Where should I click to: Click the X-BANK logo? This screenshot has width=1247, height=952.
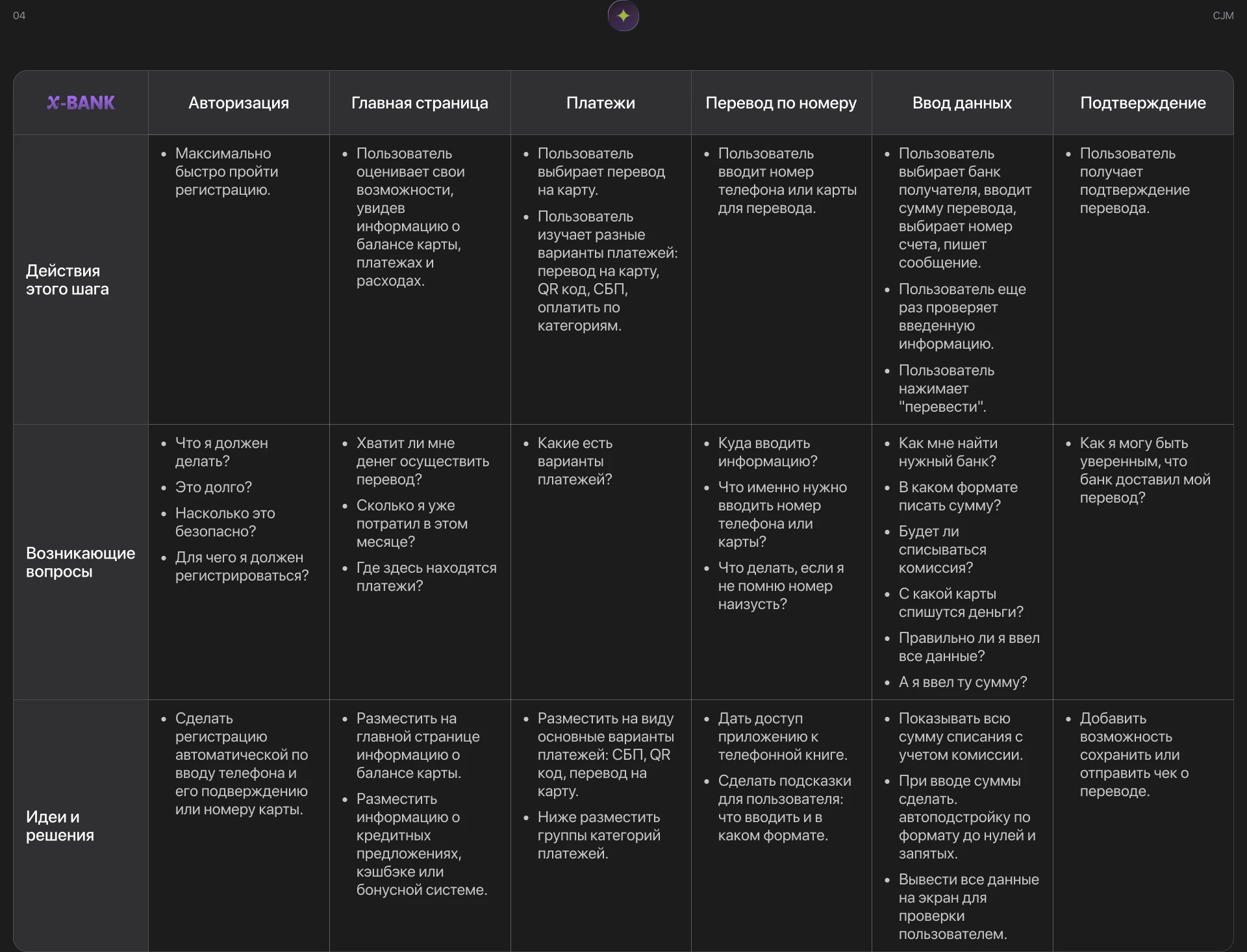pos(81,103)
